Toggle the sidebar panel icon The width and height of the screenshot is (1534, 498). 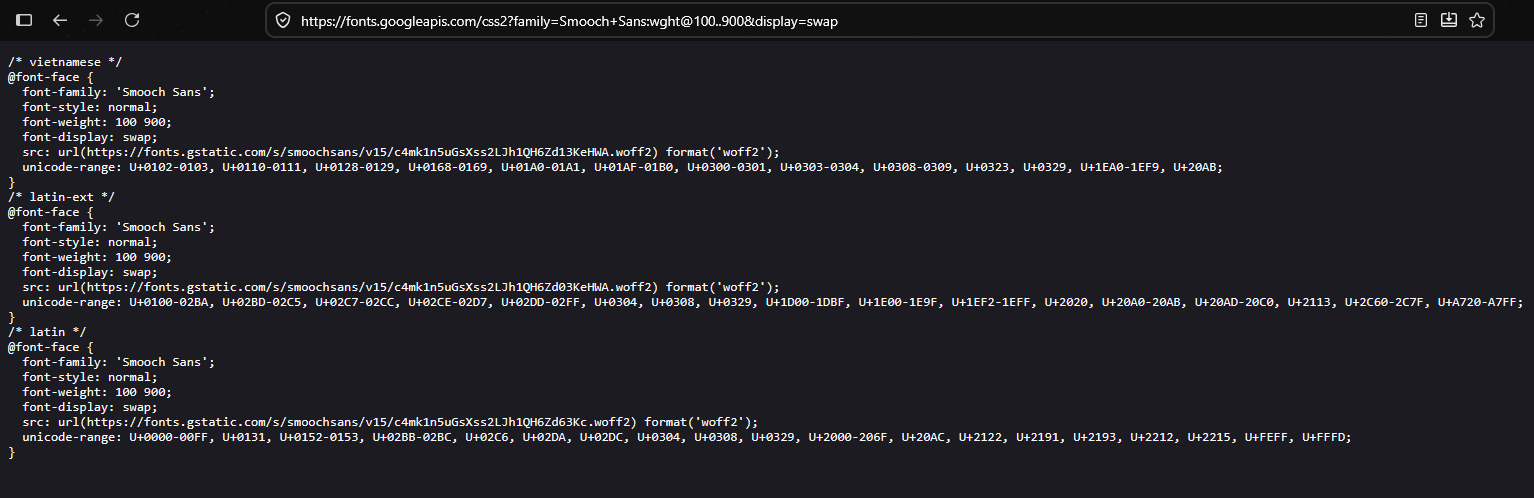pyautogui.click(x=24, y=20)
